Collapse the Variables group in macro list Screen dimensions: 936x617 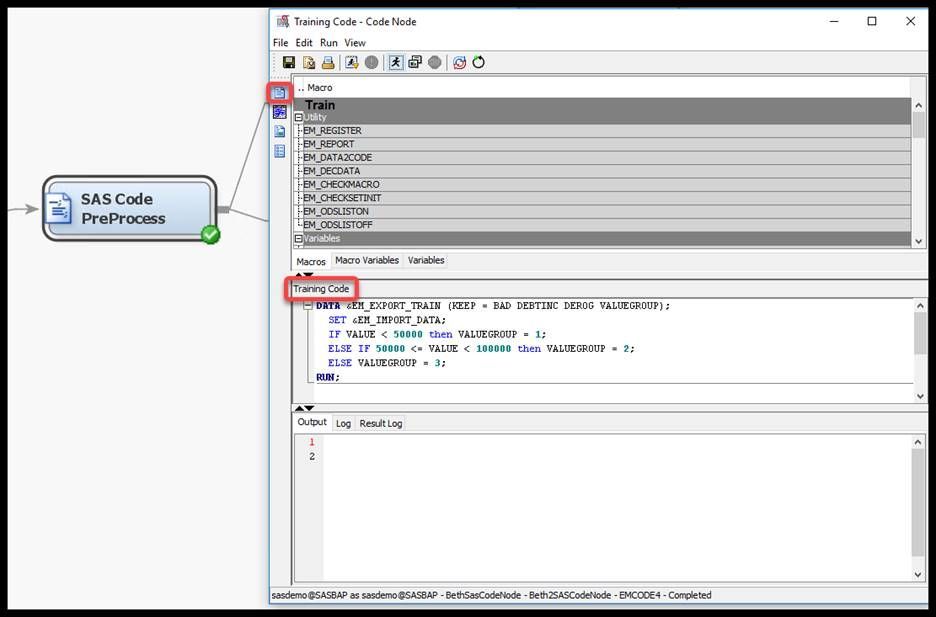(298, 239)
